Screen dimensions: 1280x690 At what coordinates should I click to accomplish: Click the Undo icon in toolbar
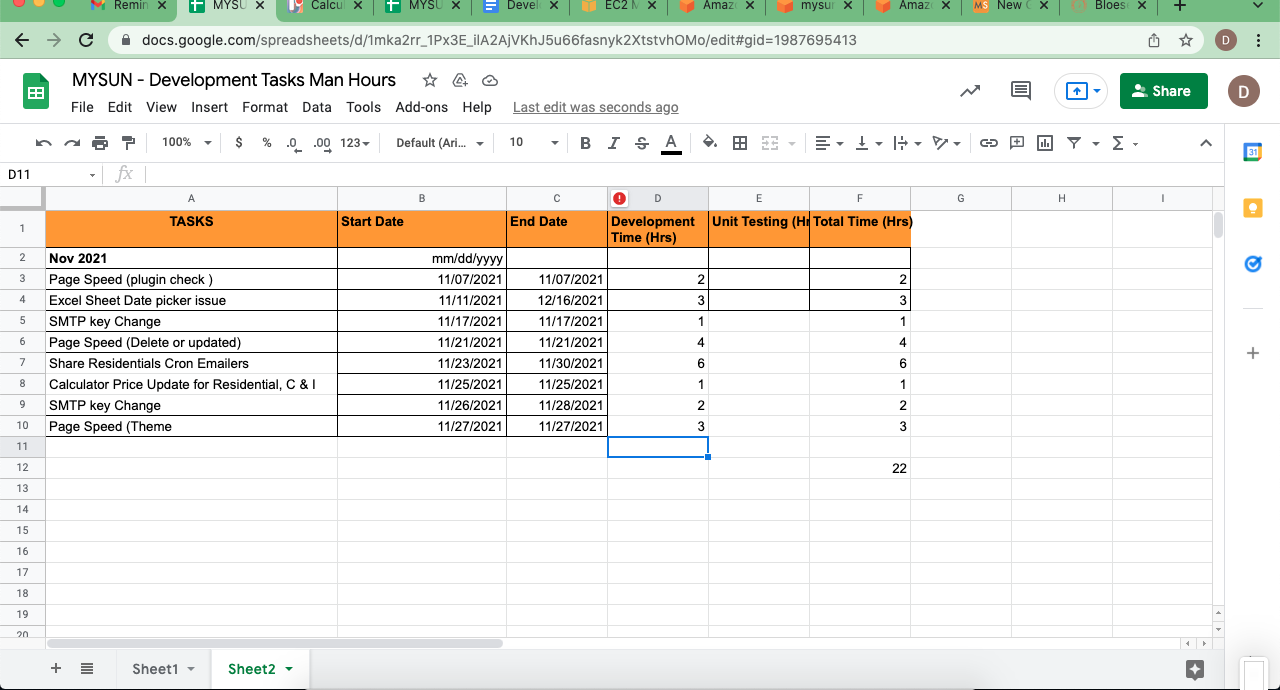43,143
